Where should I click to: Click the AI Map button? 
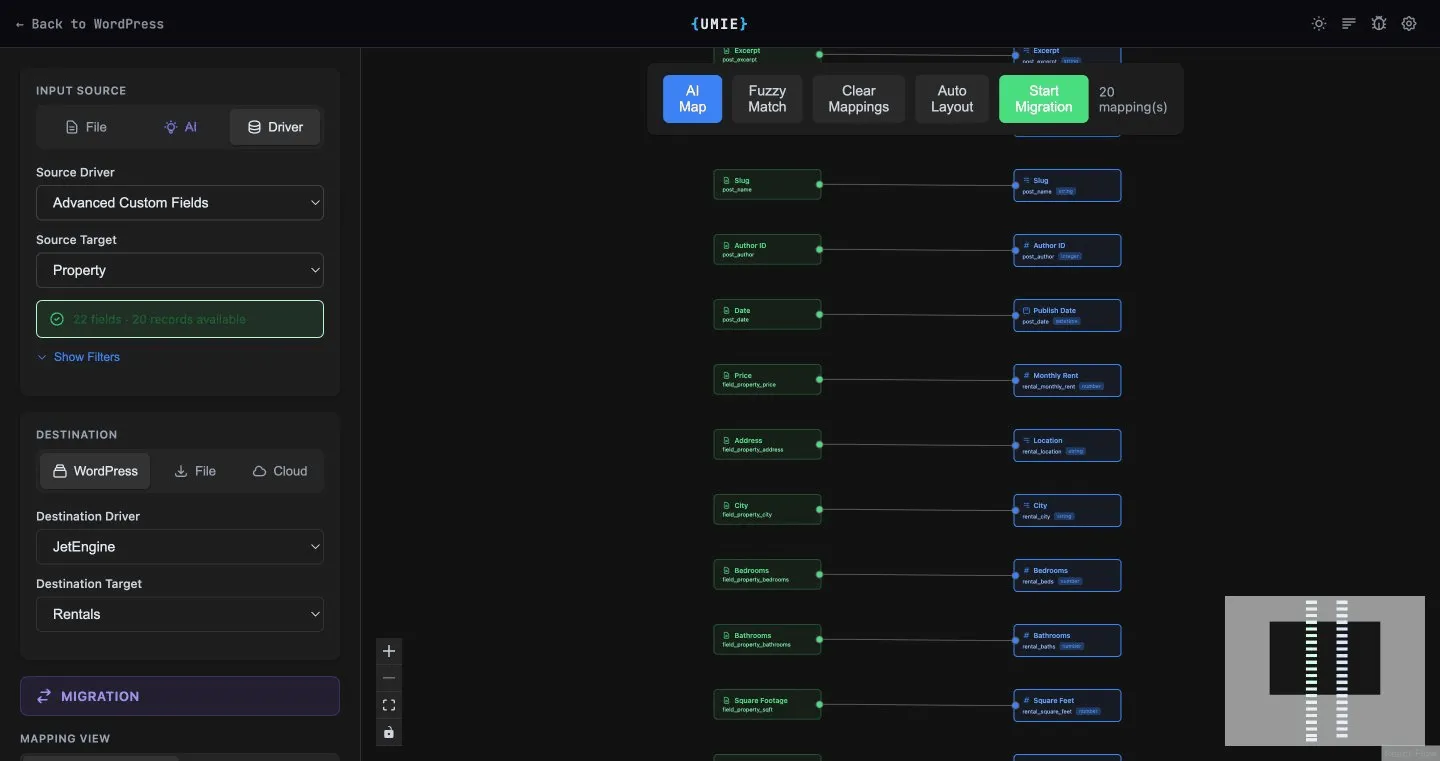(x=692, y=99)
